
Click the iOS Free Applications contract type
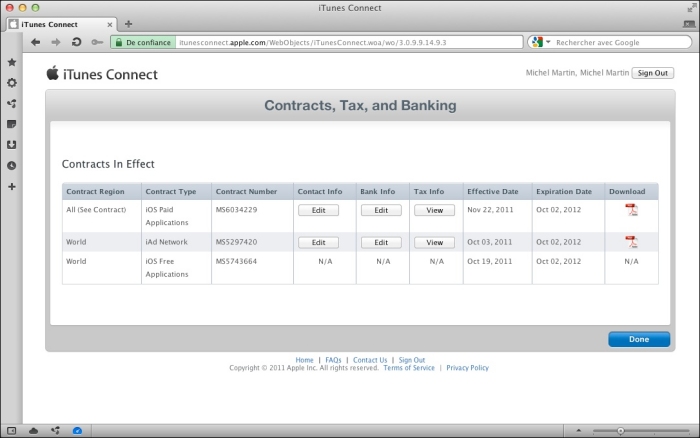[167, 267]
